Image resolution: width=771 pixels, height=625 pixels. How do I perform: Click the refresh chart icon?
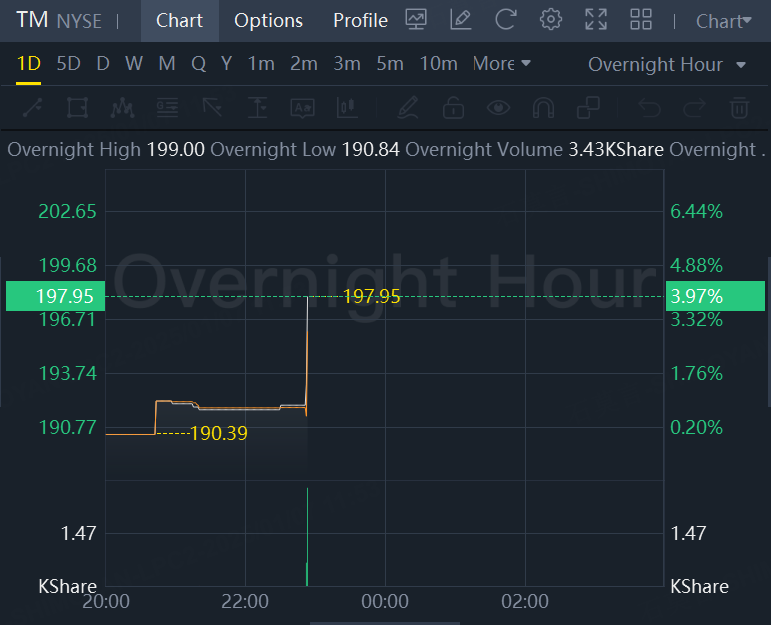[505, 20]
